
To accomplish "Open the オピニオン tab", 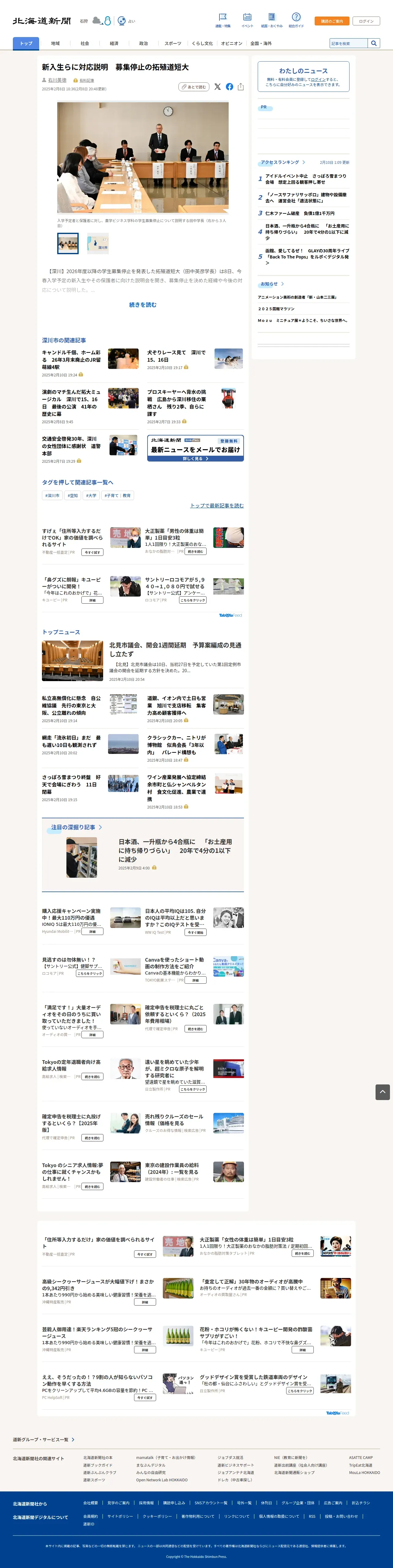I will [231, 43].
